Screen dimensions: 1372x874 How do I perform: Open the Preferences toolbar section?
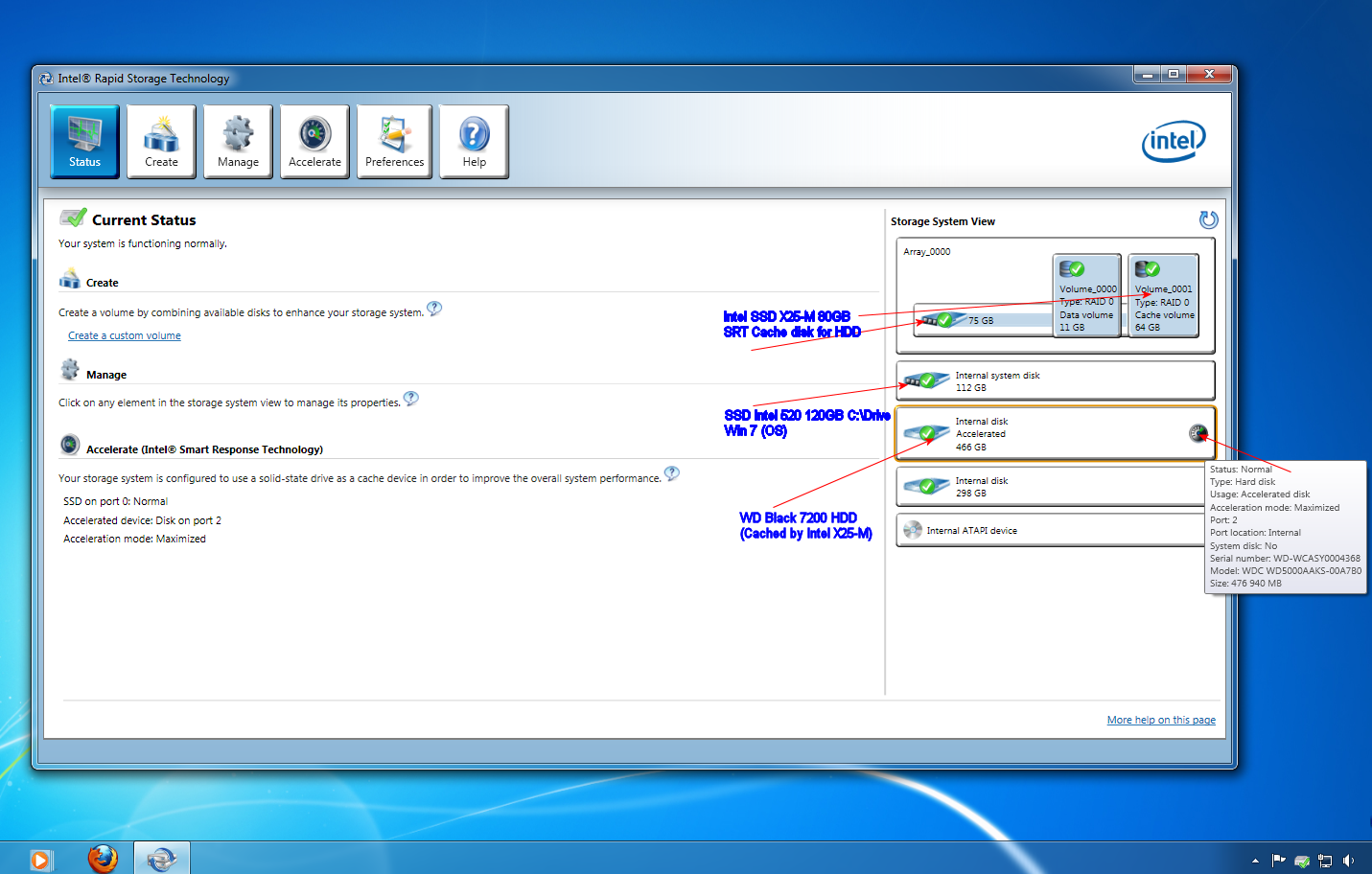pos(394,141)
